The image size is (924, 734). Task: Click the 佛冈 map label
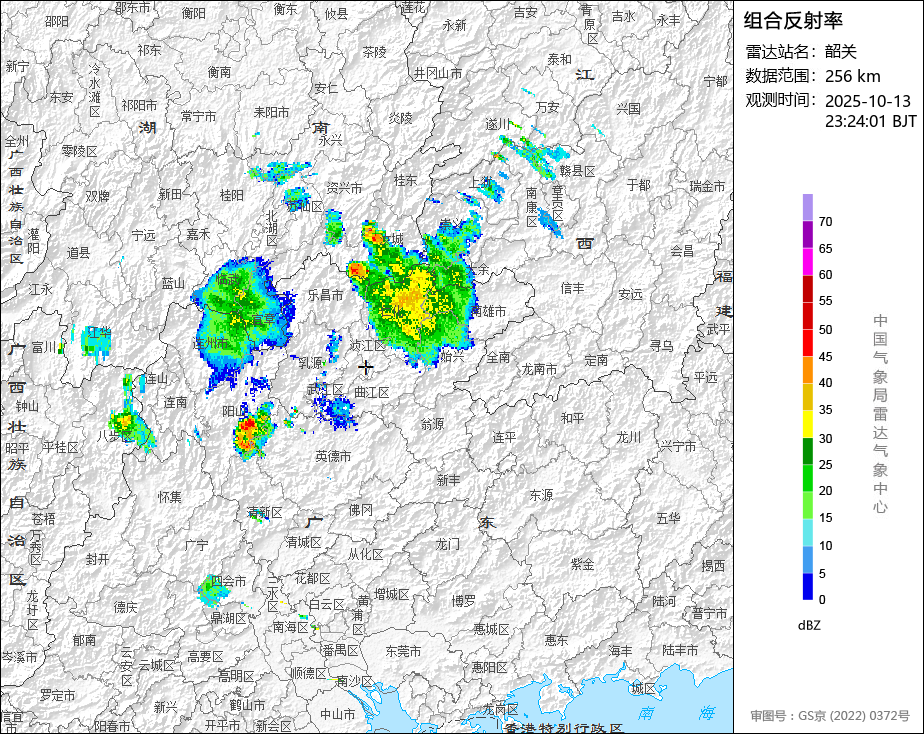tap(361, 510)
